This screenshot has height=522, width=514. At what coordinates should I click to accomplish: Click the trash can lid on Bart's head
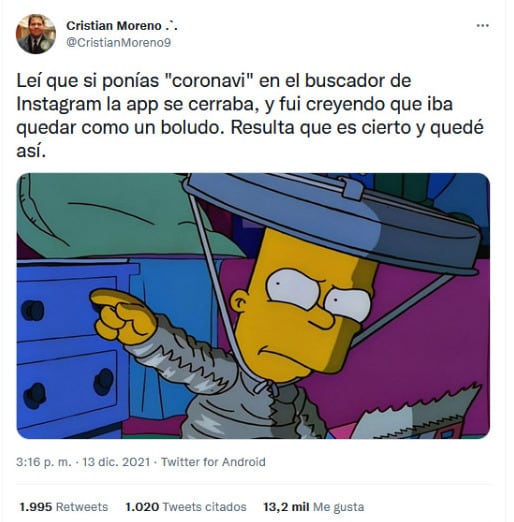click(x=333, y=220)
